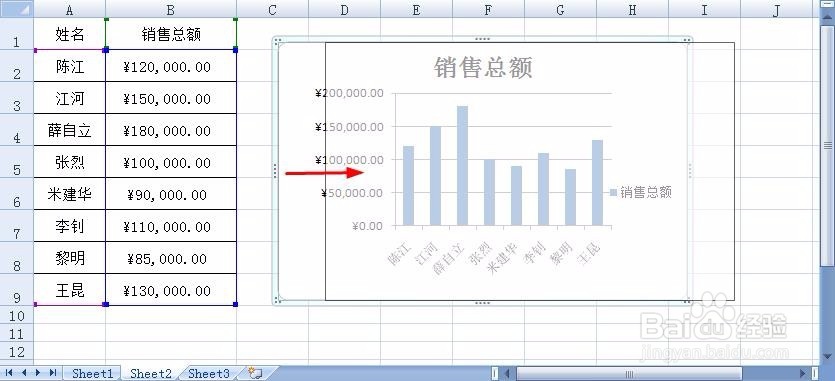
Task: Go to next sheet navigation arrow
Action: click(38, 372)
